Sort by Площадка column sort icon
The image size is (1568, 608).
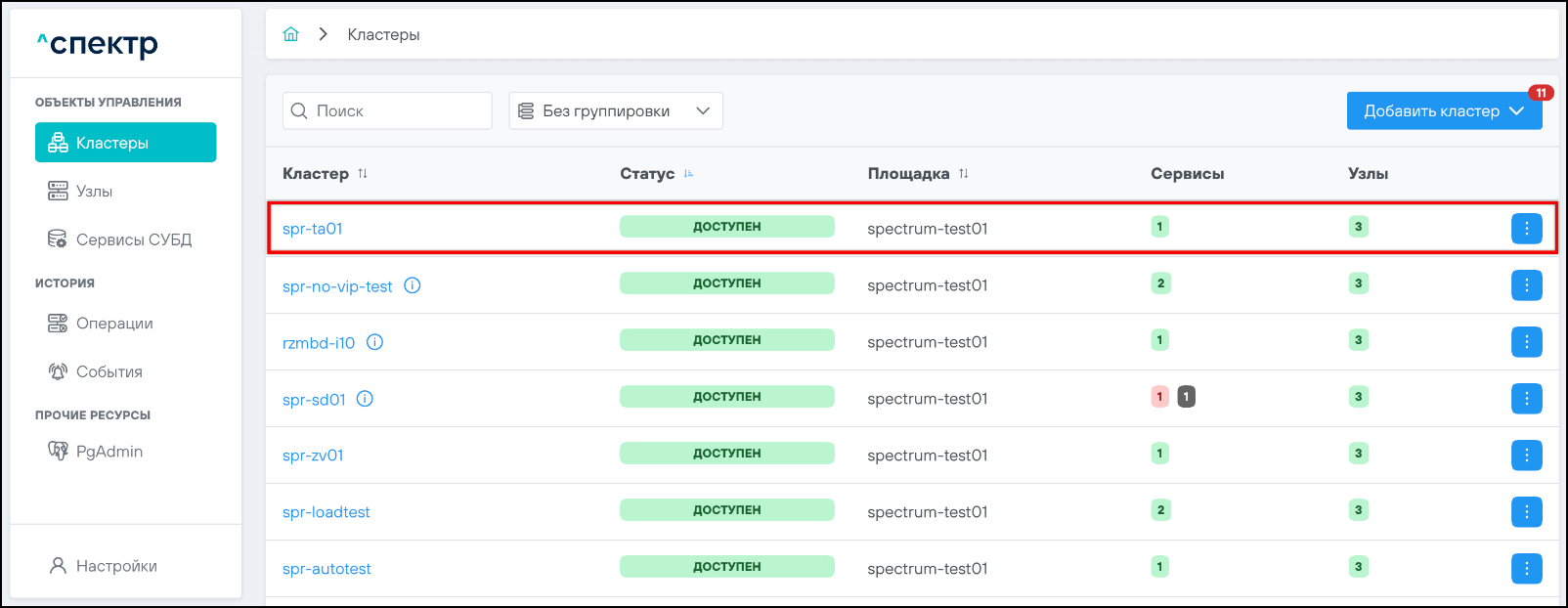click(x=964, y=174)
